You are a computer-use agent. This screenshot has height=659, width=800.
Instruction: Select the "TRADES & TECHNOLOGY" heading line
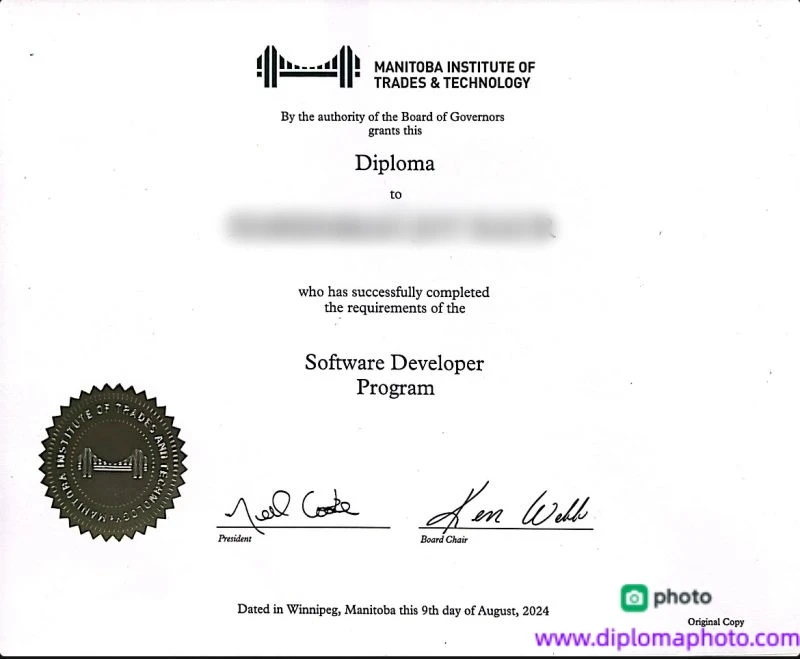[452, 83]
